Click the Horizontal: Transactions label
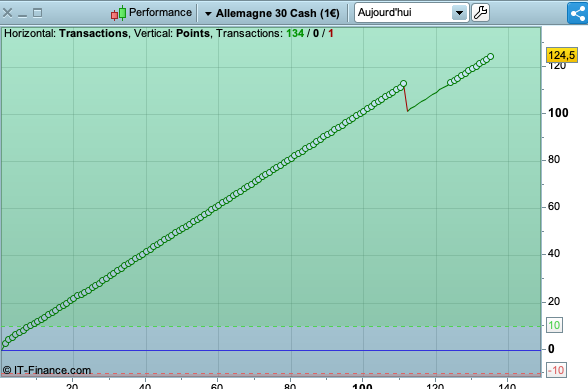588x389 pixels. 66,33
